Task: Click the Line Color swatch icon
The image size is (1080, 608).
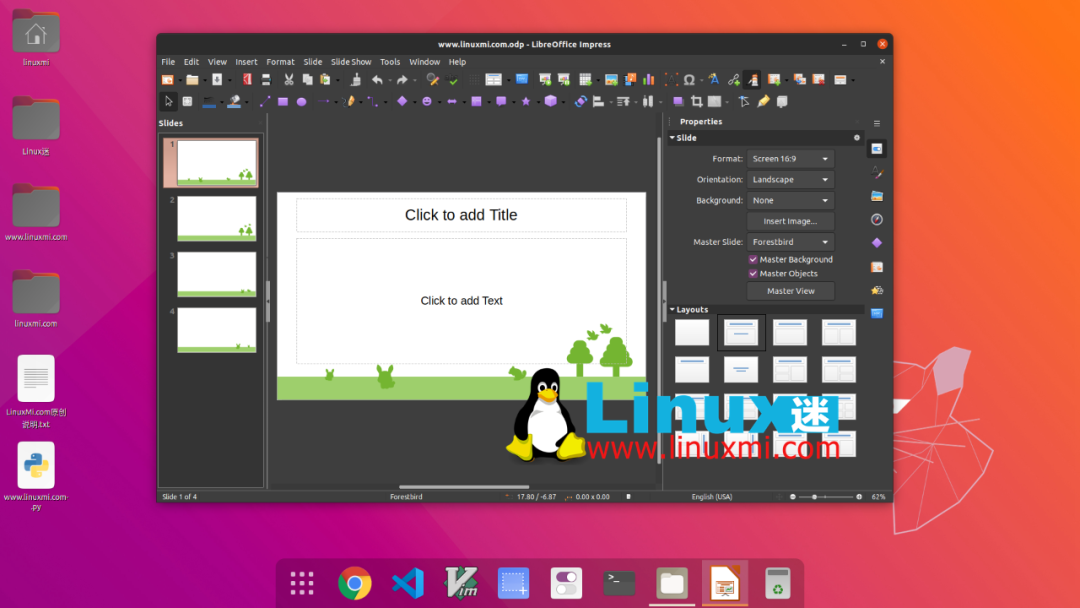Action: (209, 101)
